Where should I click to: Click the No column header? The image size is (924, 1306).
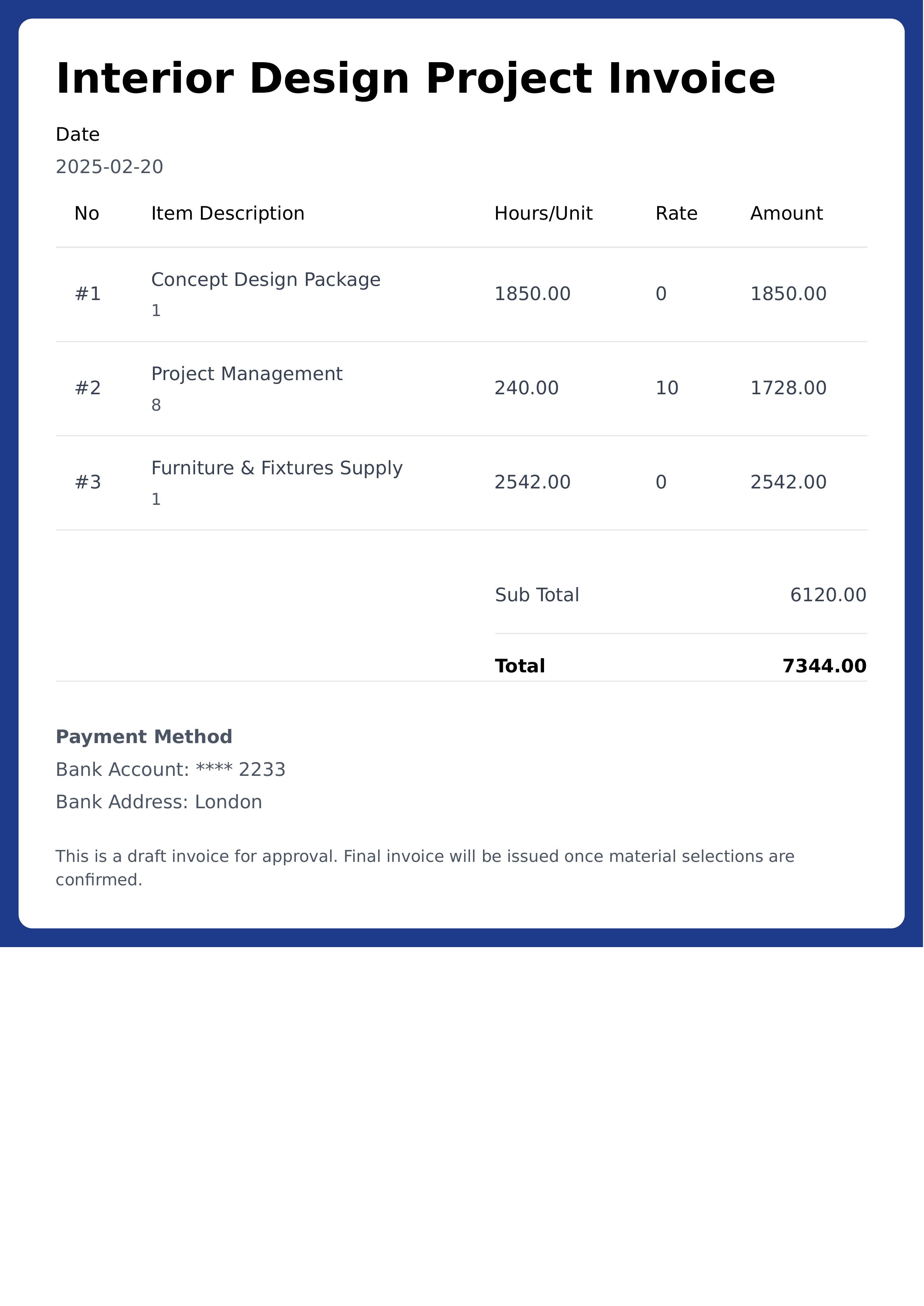tap(86, 213)
